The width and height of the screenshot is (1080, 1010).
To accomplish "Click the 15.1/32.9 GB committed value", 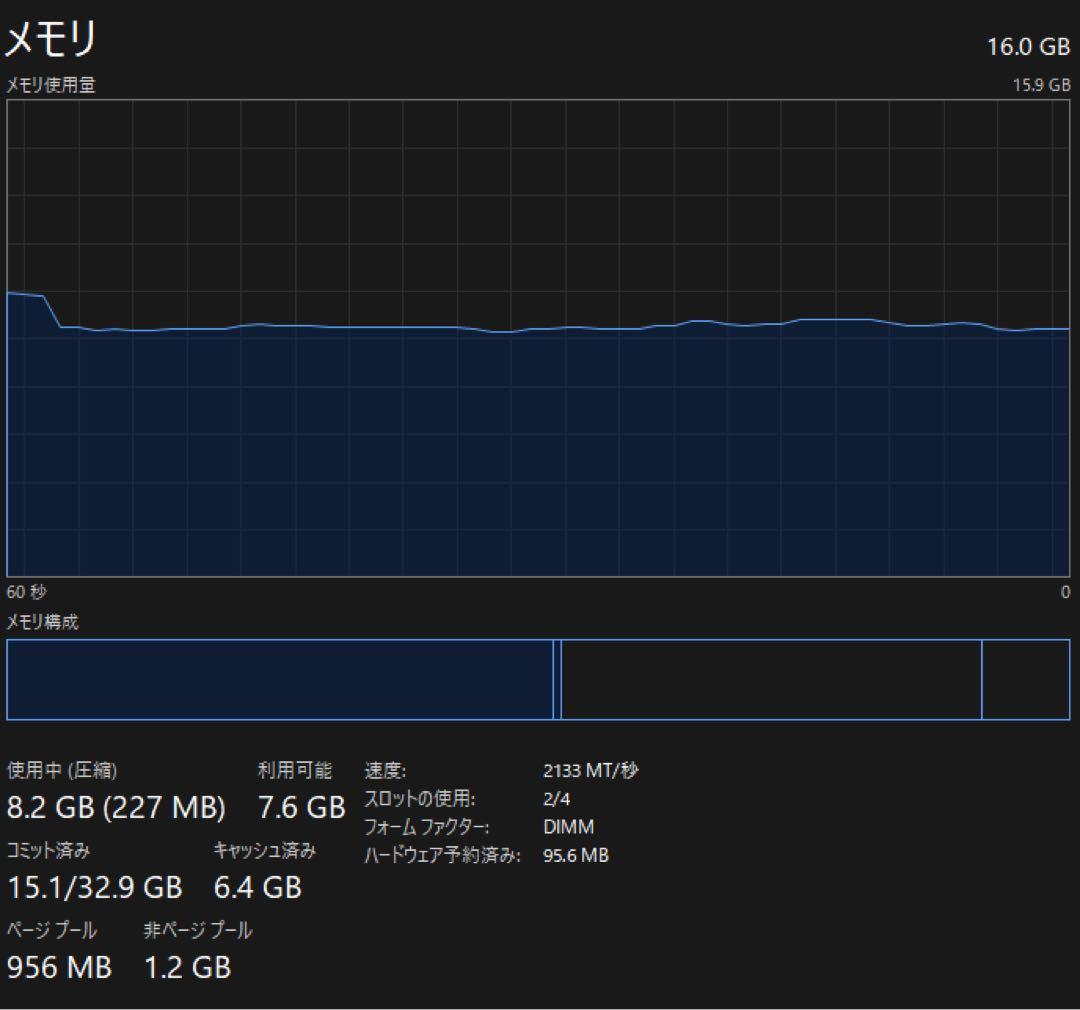I will coord(95,887).
